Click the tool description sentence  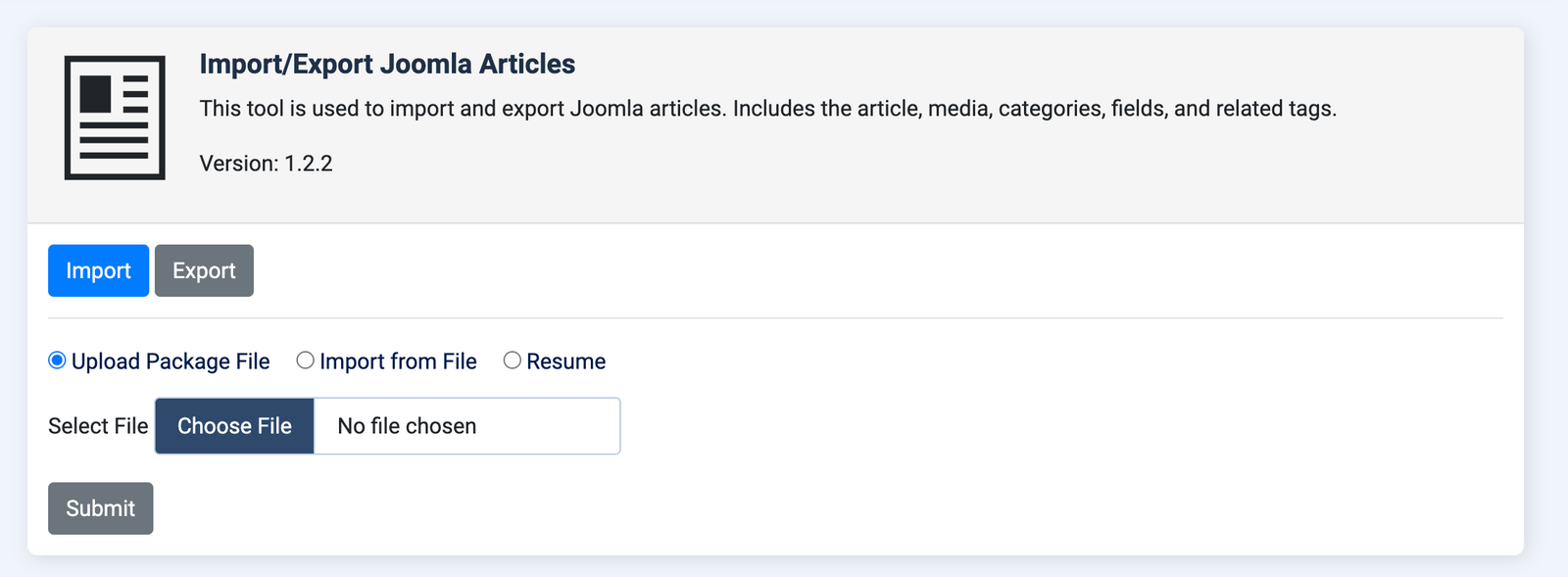768,109
